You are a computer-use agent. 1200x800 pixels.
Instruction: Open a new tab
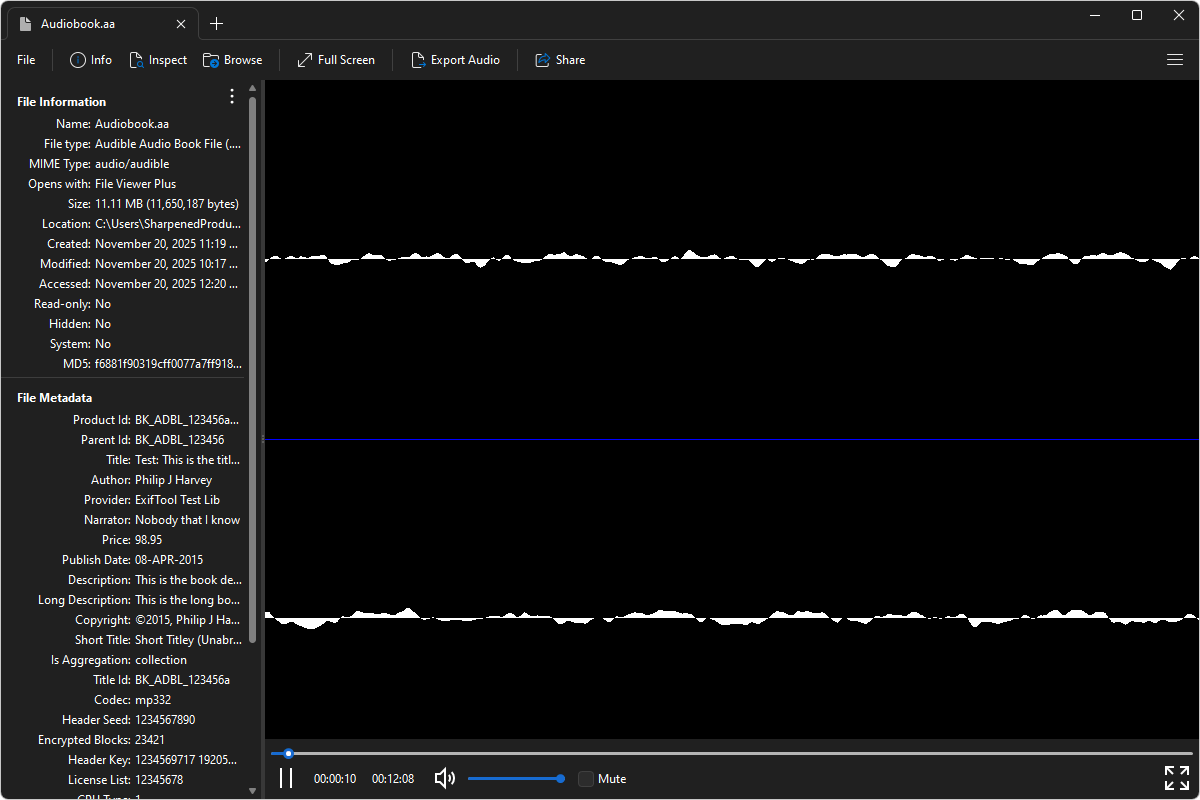pos(217,22)
